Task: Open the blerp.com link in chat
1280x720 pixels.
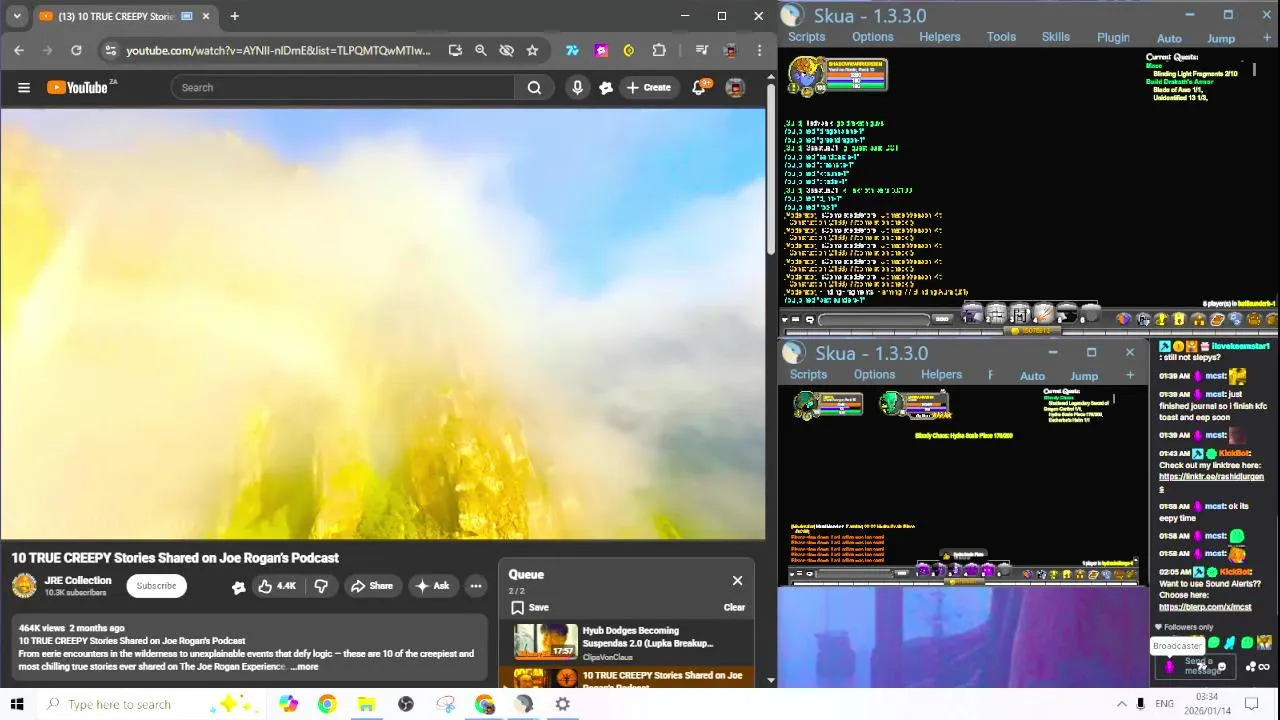Action: click(1205, 607)
